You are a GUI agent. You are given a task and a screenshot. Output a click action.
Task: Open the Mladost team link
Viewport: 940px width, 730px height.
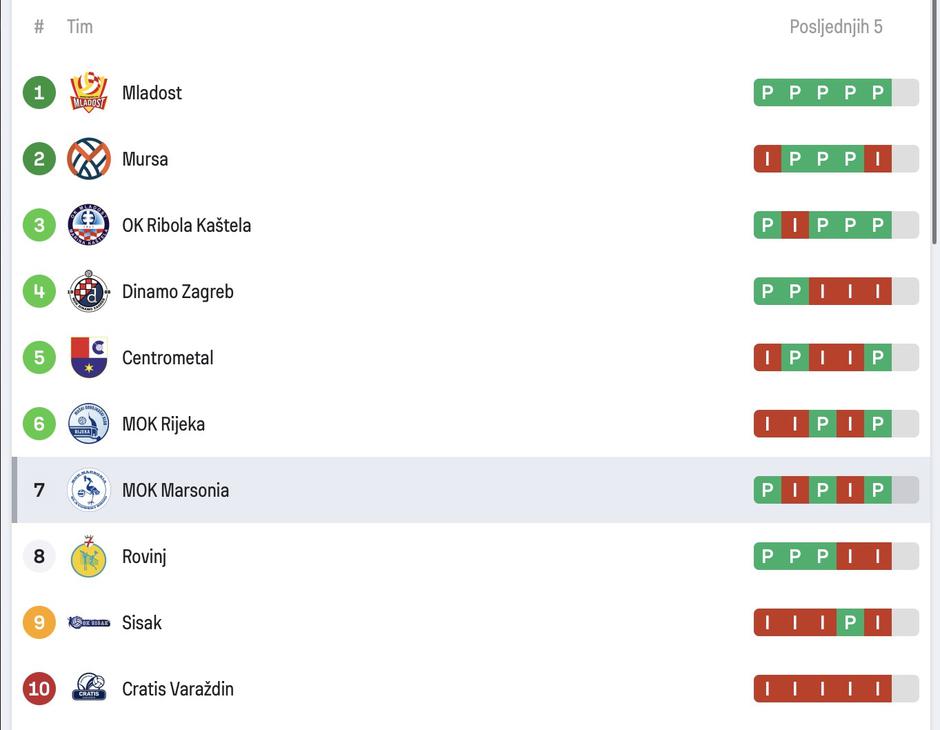click(x=152, y=93)
